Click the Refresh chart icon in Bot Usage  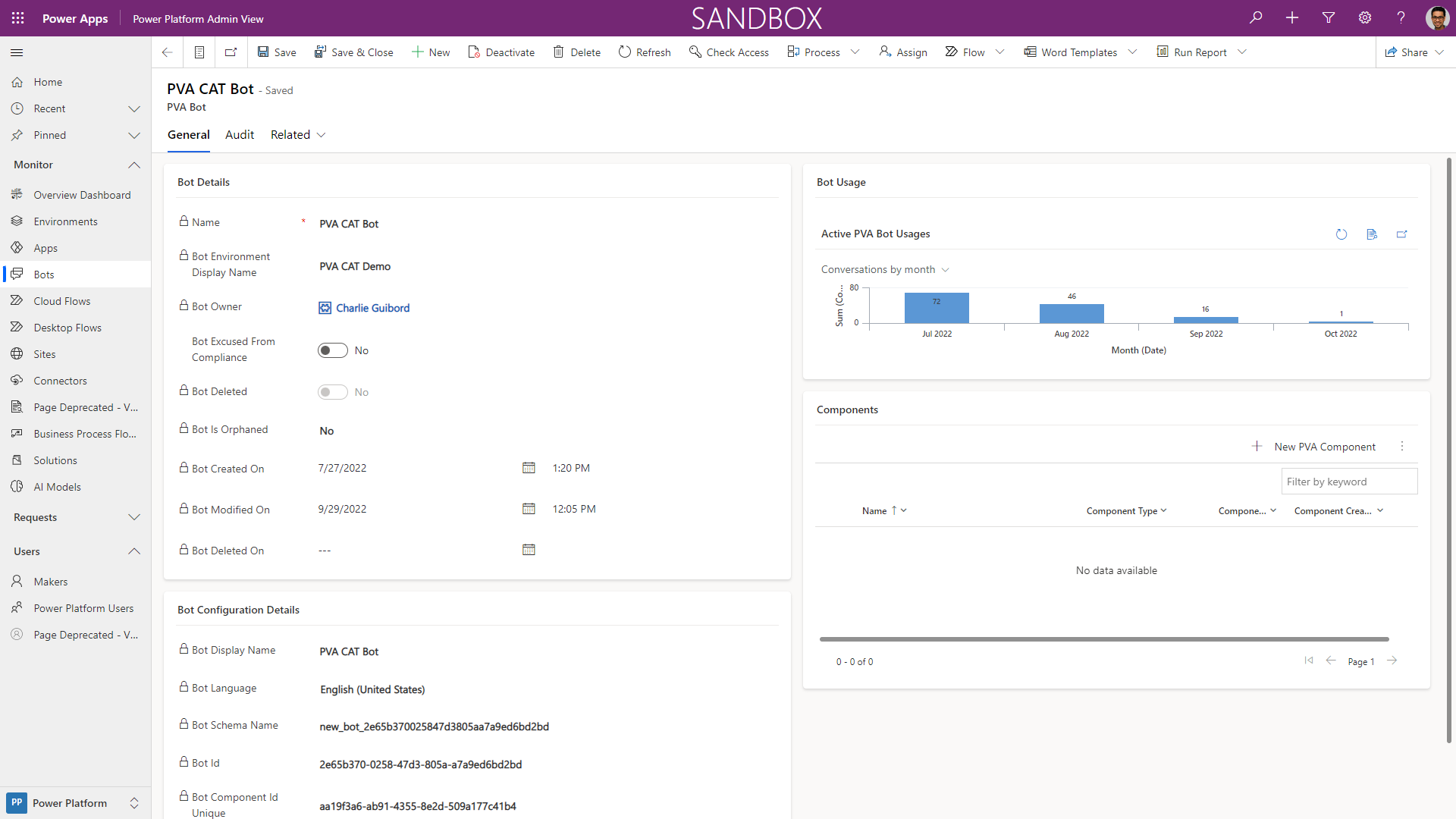1341,234
